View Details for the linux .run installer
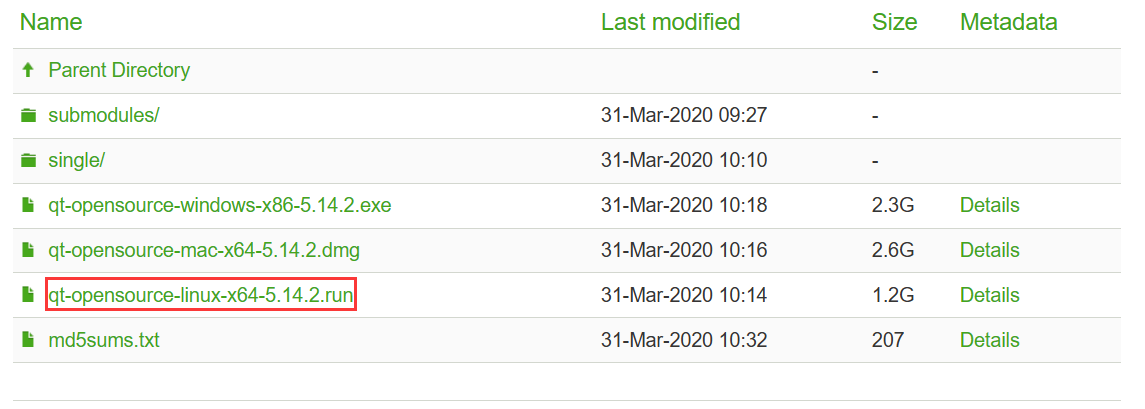The image size is (1145, 409). tap(989, 295)
